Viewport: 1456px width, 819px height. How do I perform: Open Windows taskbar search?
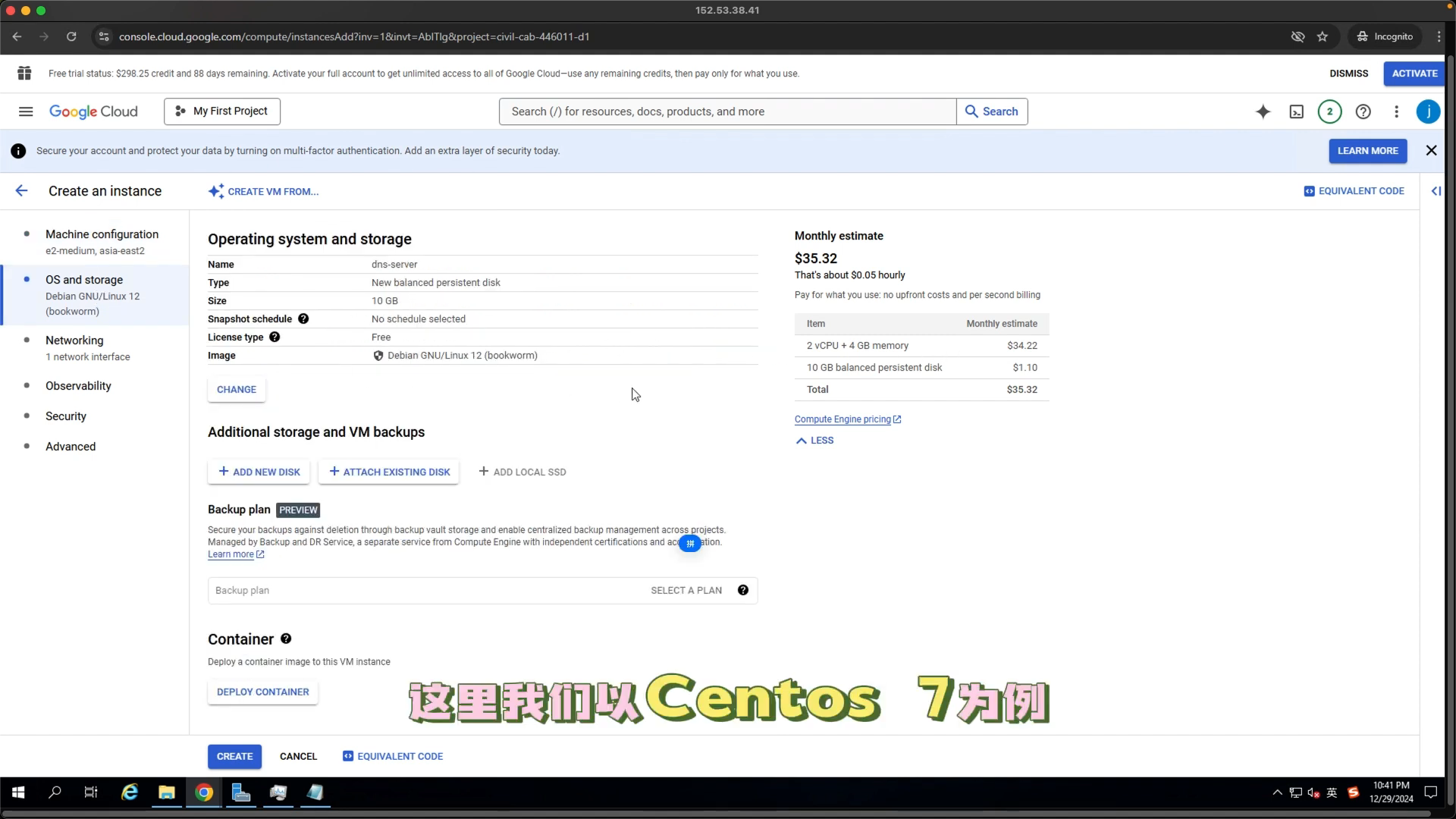(x=55, y=792)
